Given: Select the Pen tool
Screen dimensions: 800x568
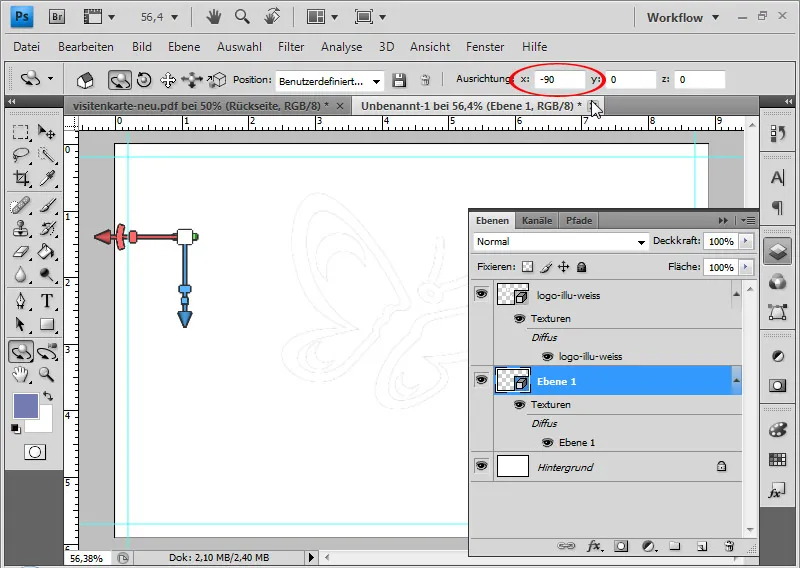Looking at the screenshot, I should (20, 301).
